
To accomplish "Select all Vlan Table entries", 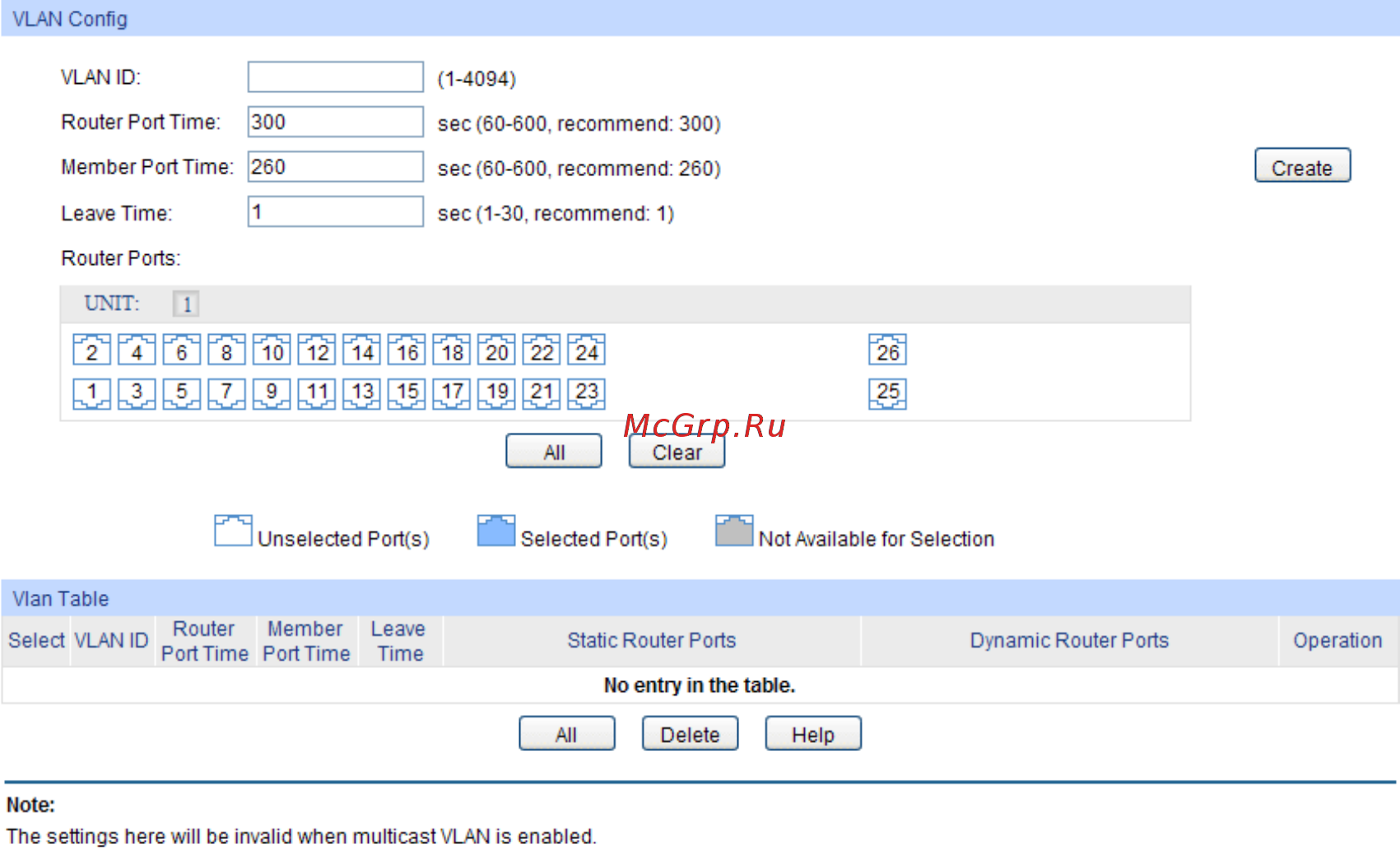I will point(566,733).
